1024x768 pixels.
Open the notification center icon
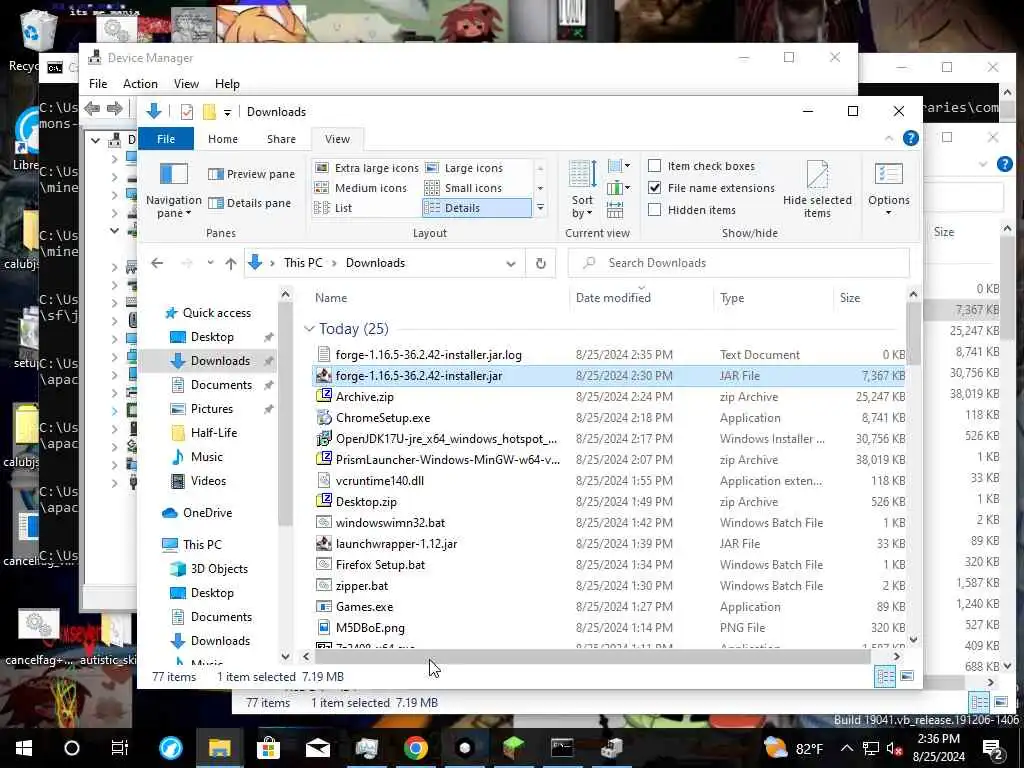tap(993, 750)
